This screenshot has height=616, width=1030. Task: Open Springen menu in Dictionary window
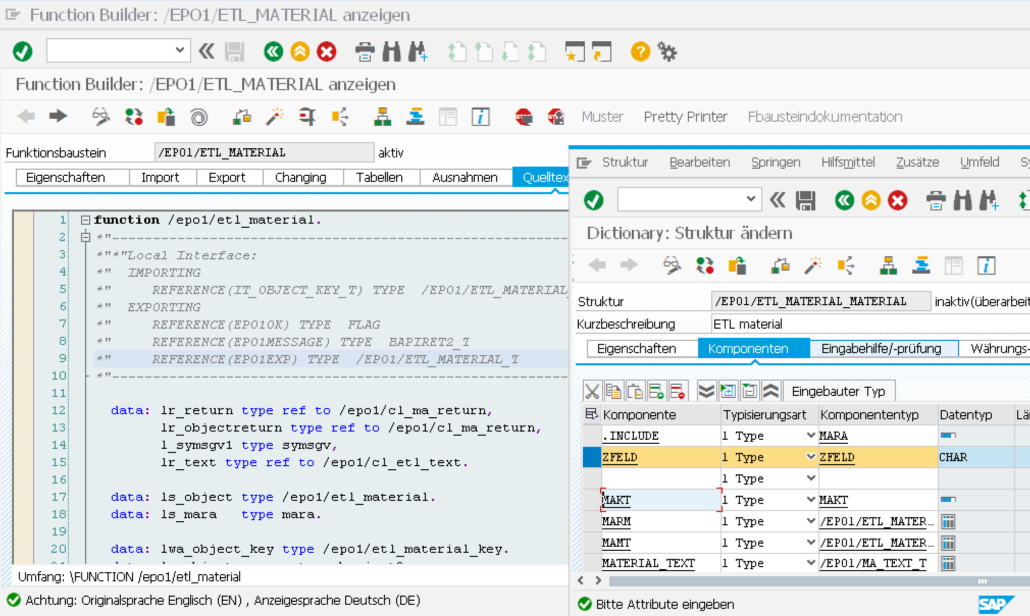775,162
